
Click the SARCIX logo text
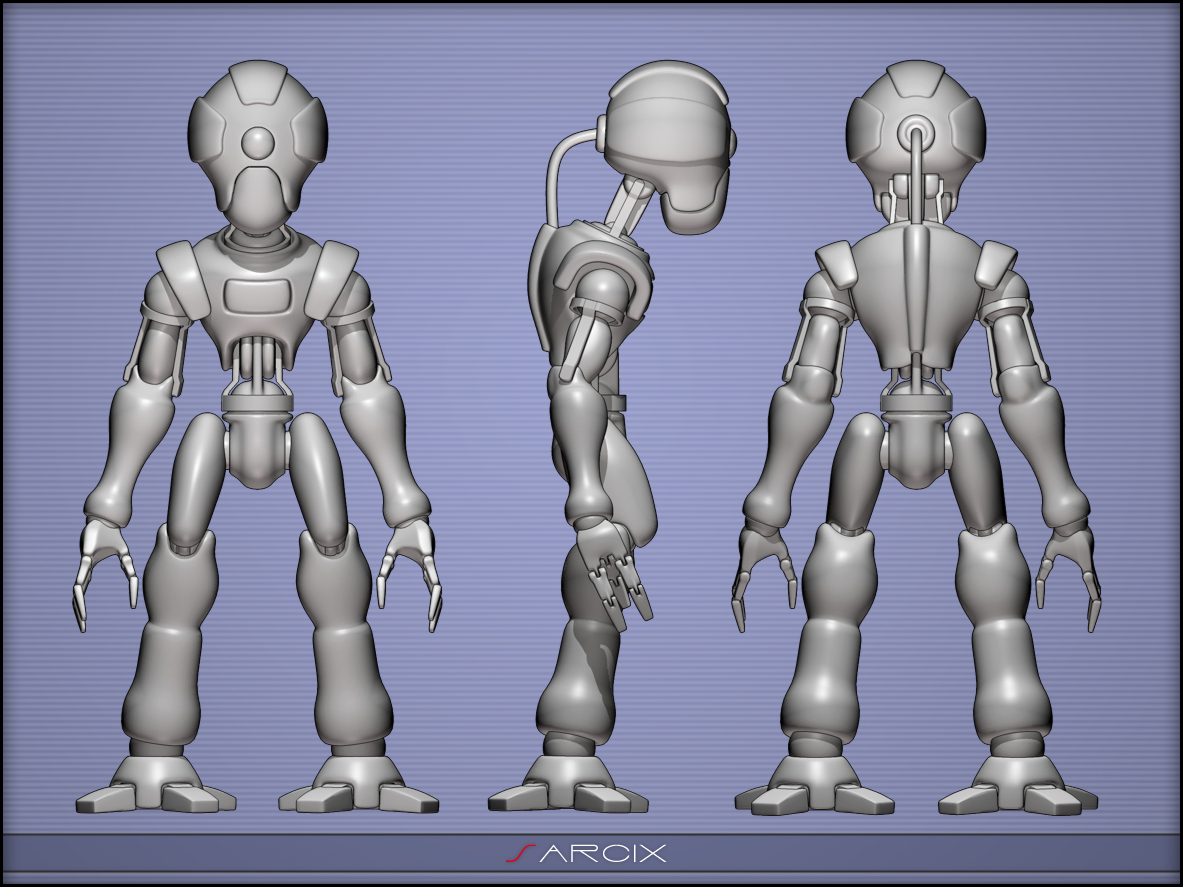pyautogui.click(x=586, y=853)
